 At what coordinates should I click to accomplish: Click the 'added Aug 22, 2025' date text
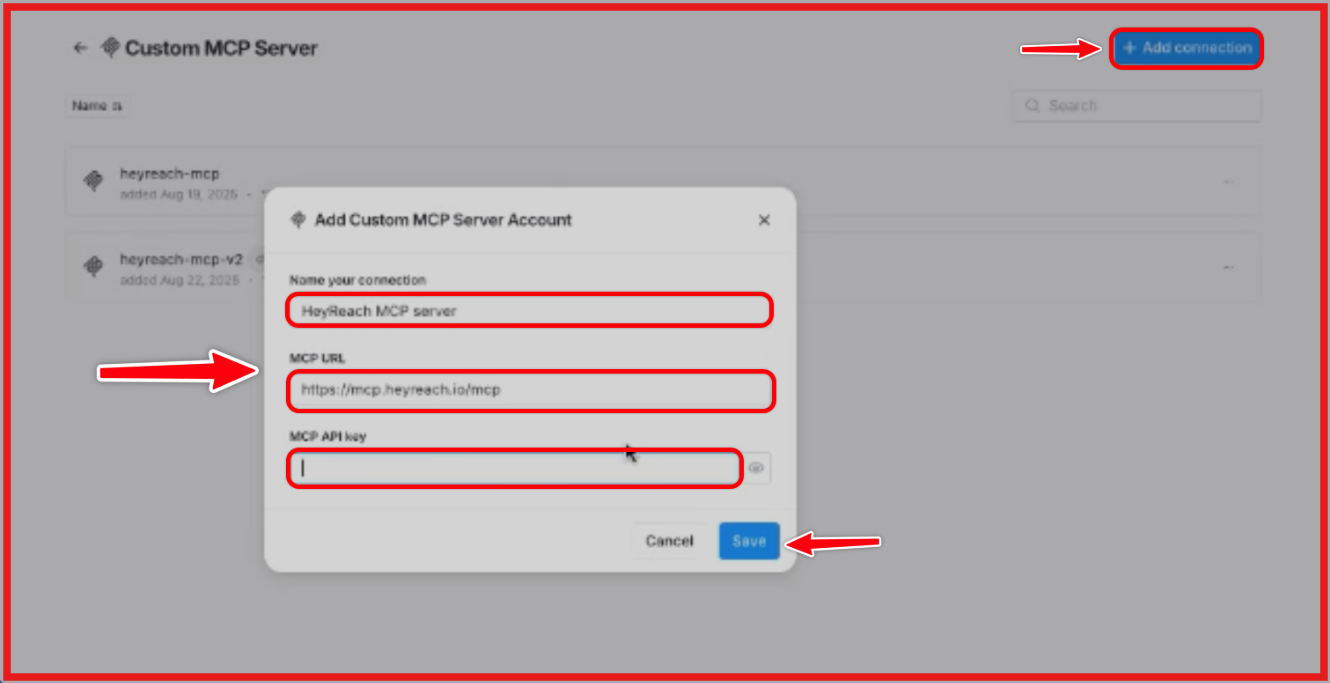[179, 280]
